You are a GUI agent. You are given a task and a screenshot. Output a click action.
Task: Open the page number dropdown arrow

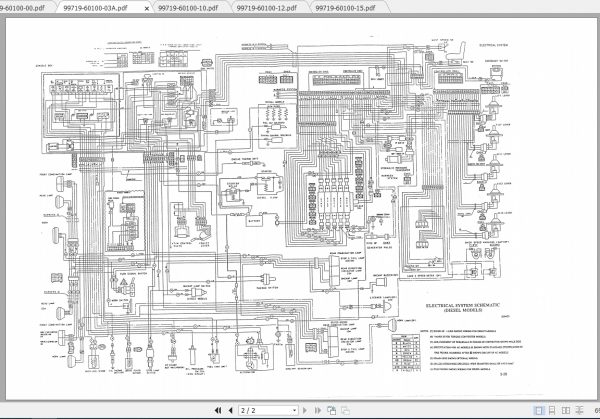[294, 410]
